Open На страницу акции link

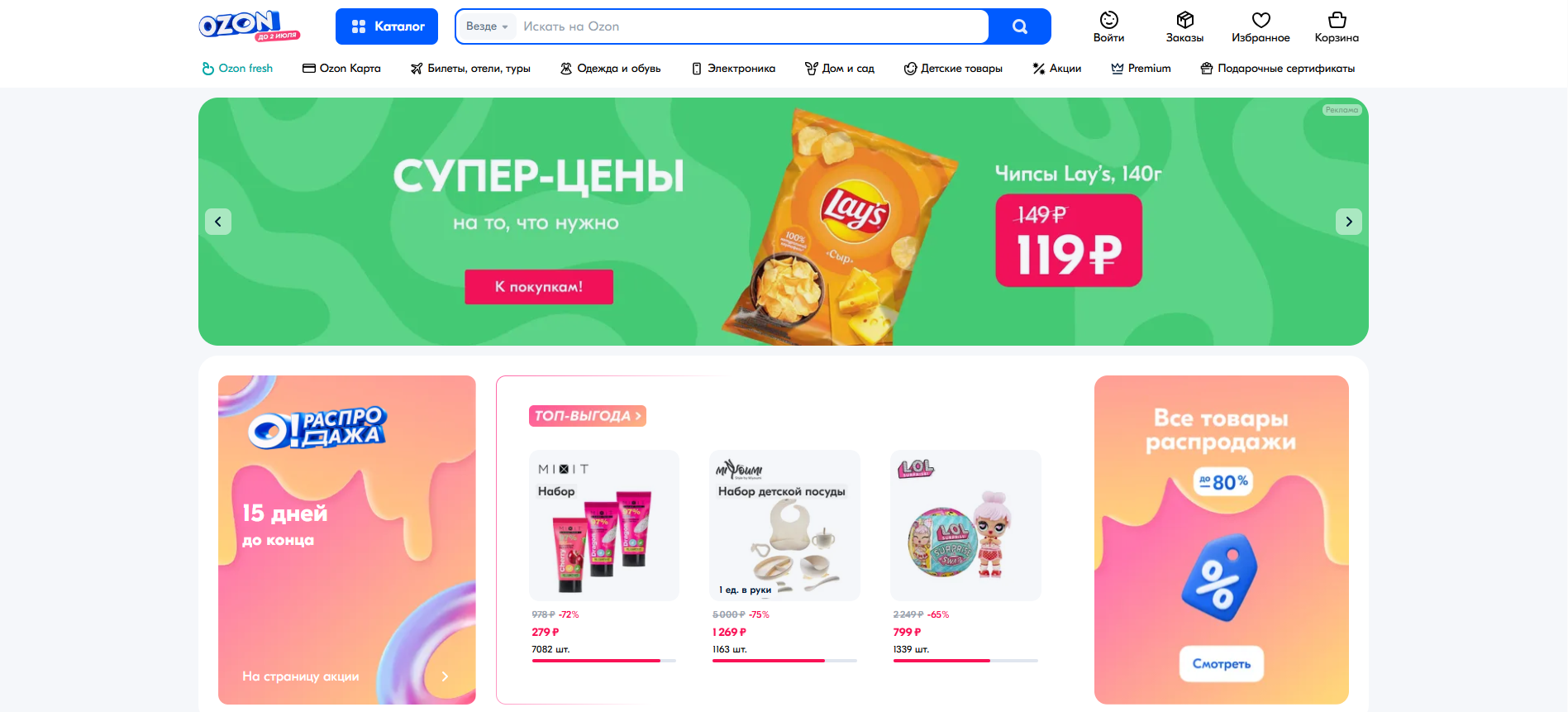pyautogui.click(x=301, y=676)
